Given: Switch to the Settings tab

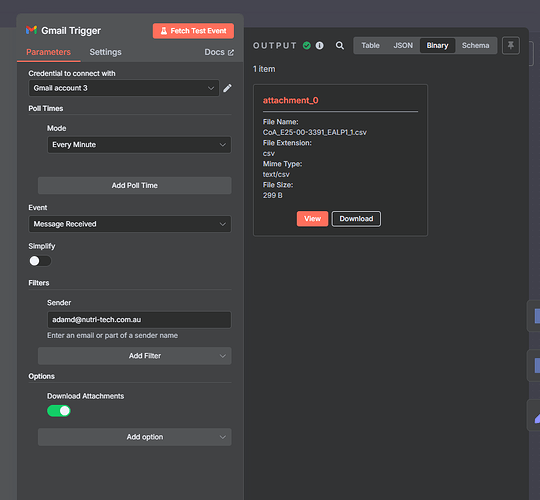Looking at the screenshot, I should [105, 52].
